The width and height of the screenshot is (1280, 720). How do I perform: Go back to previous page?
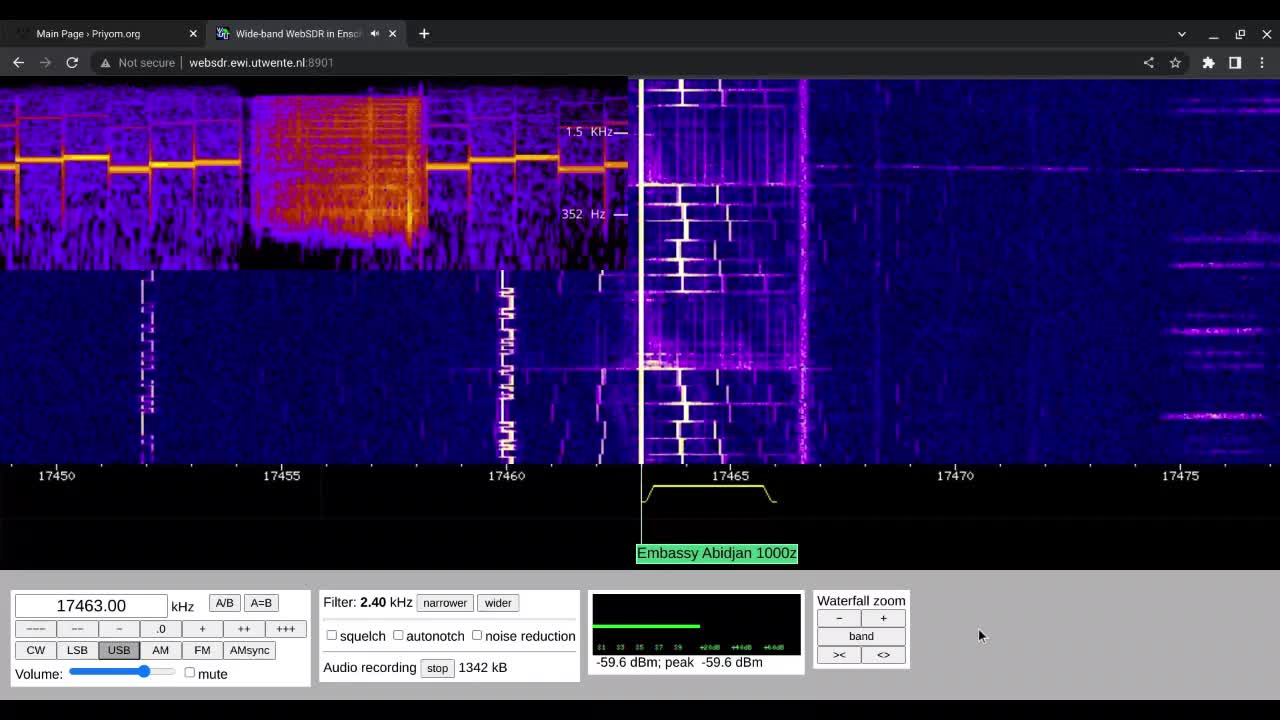[18, 62]
